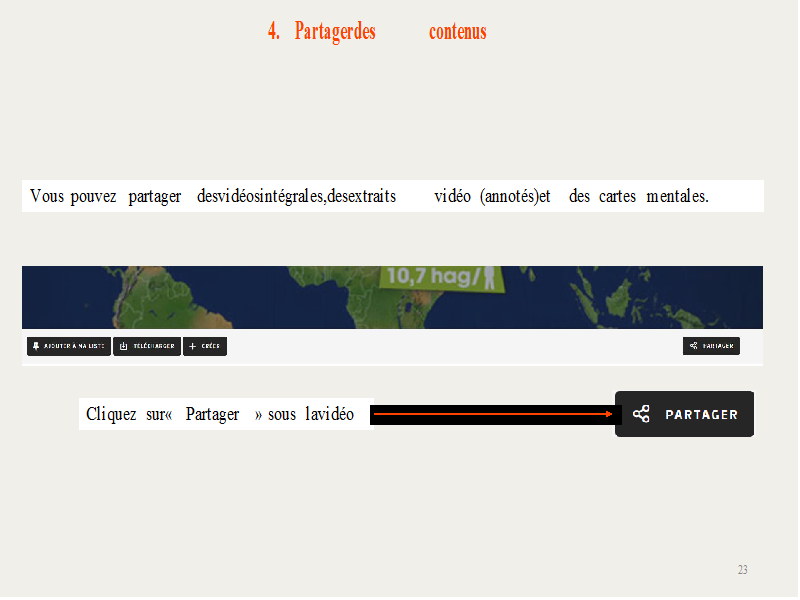This screenshot has width=800, height=600.
Task: Click the small share icon under the video
Action: 694,346
